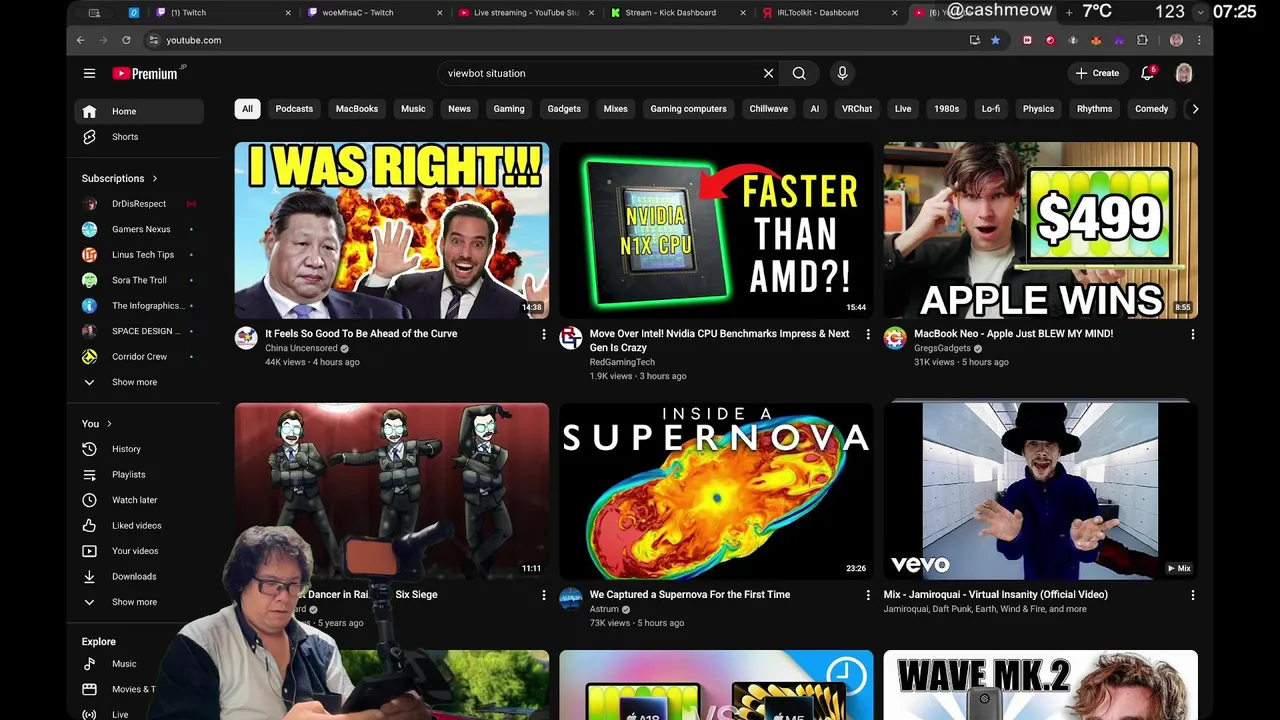Open Home in the sidebar
The width and height of the screenshot is (1280, 720).
tap(139, 111)
